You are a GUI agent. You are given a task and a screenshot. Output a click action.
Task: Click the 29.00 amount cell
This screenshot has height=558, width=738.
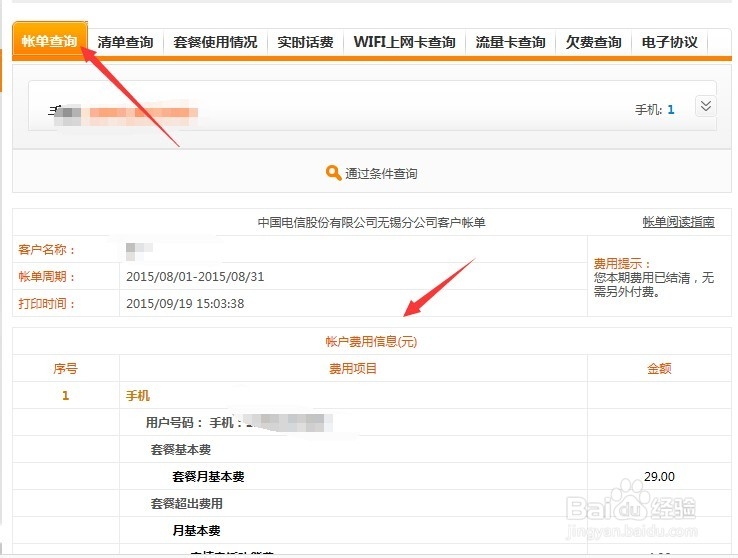point(659,477)
